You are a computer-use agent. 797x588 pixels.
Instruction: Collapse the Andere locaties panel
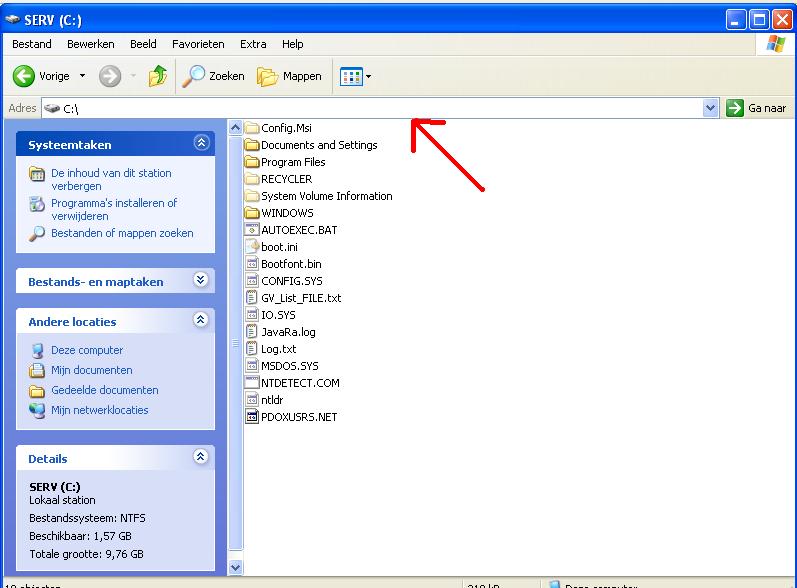point(201,320)
